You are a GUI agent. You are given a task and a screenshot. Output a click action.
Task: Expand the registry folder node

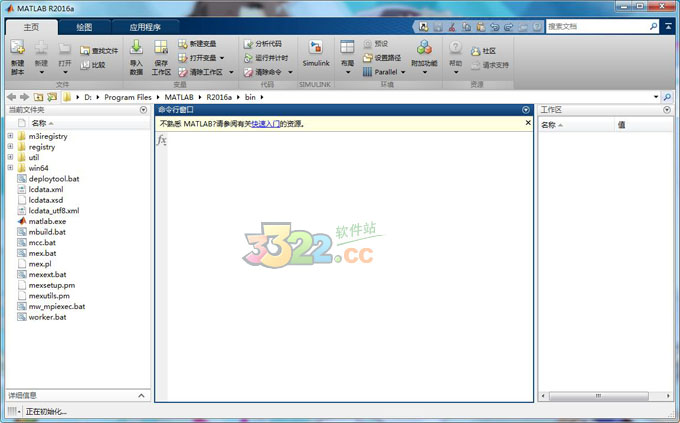point(10,147)
